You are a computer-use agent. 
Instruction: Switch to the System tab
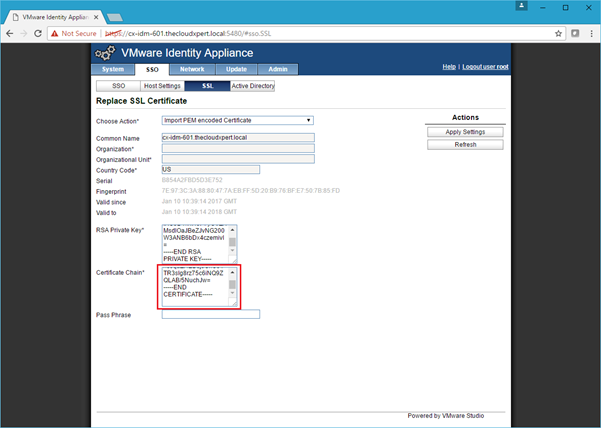click(114, 69)
